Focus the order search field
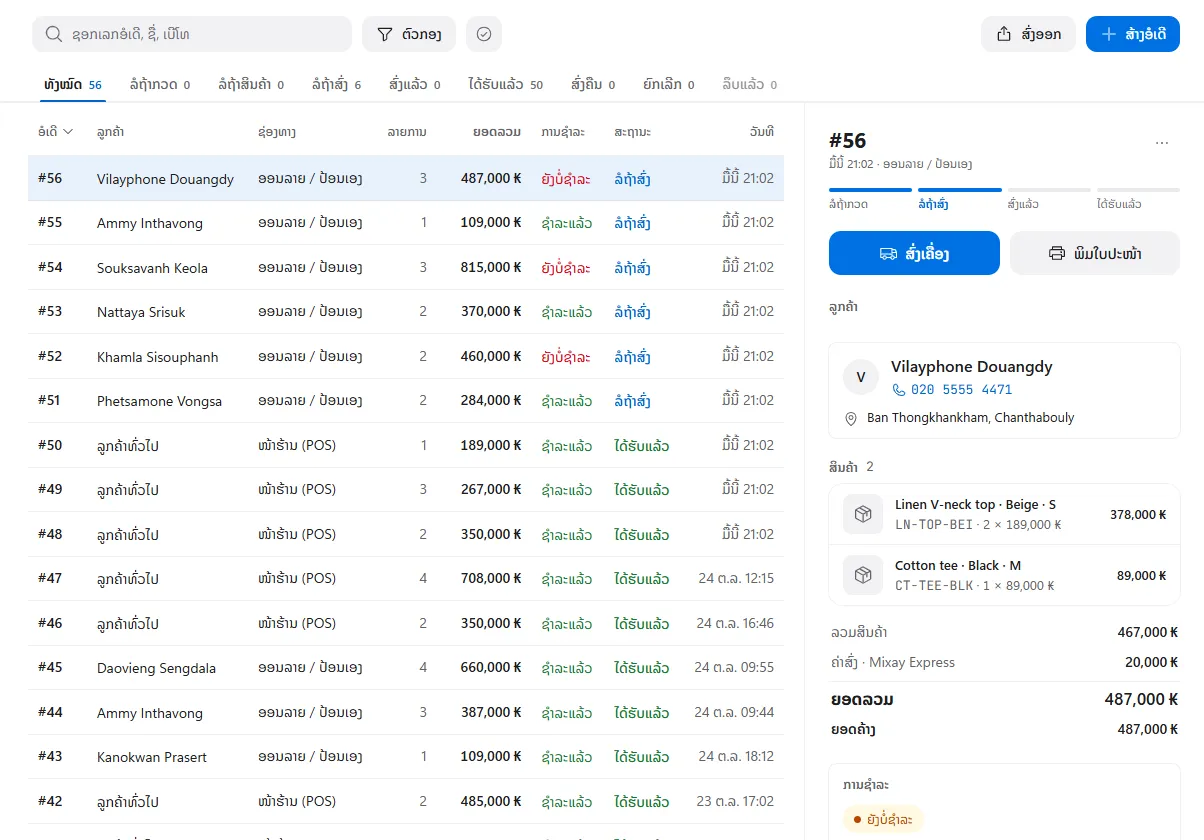1204x840 pixels. [x=192, y=34]
